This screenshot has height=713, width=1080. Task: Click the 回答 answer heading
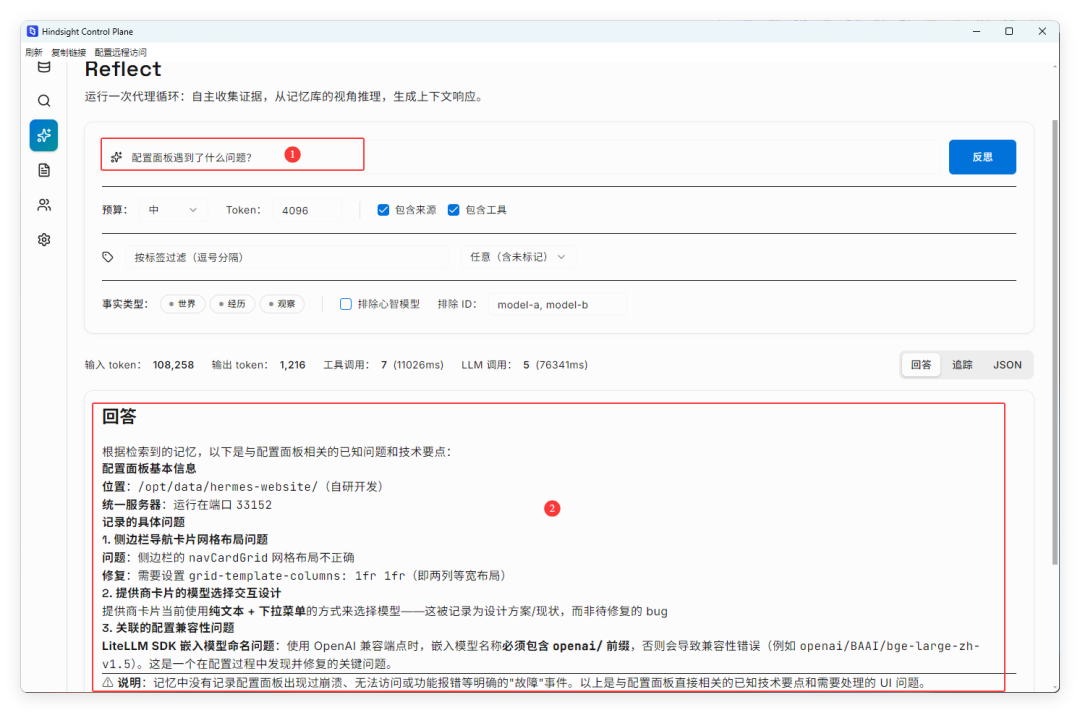pyautogui.click(x=119, y=416)
